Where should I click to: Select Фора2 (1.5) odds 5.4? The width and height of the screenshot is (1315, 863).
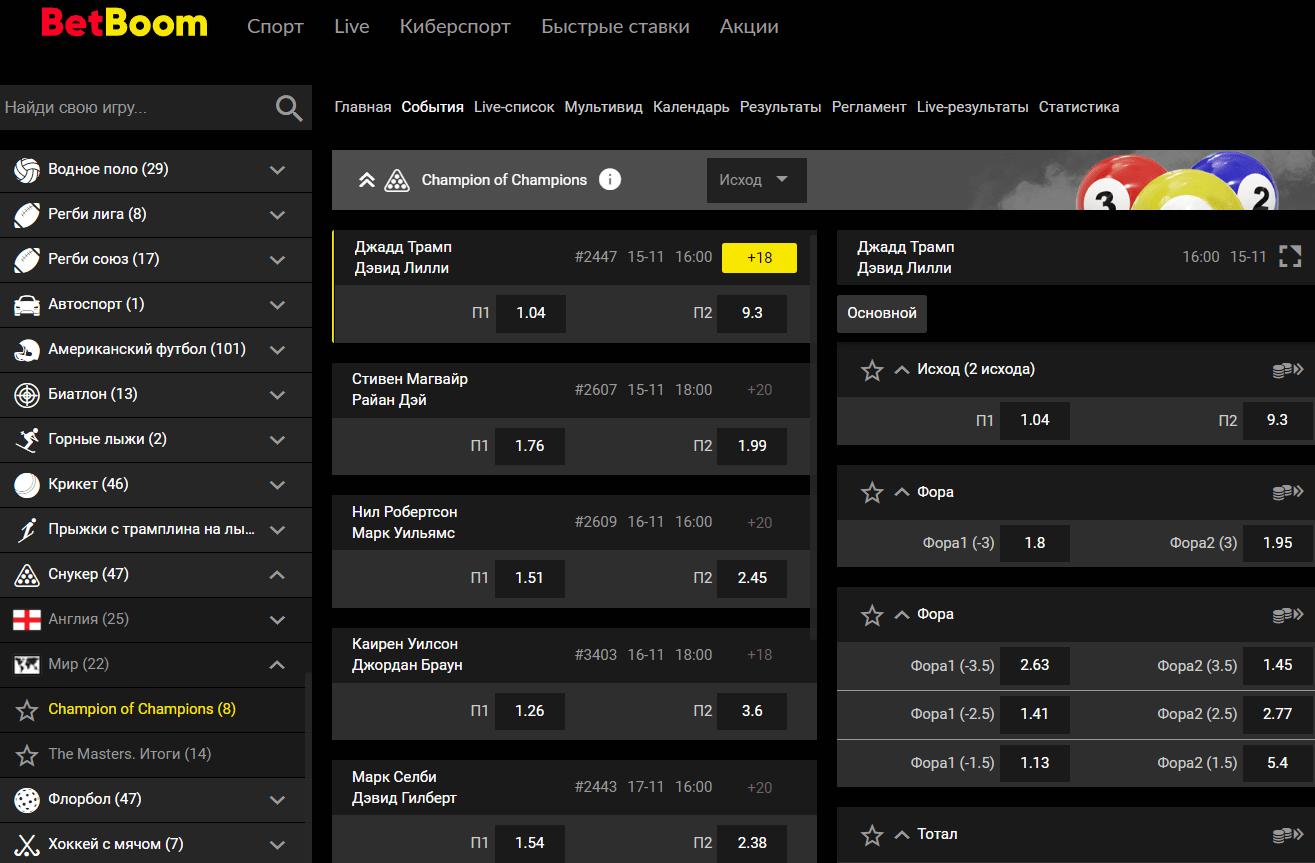(1278, 763)
